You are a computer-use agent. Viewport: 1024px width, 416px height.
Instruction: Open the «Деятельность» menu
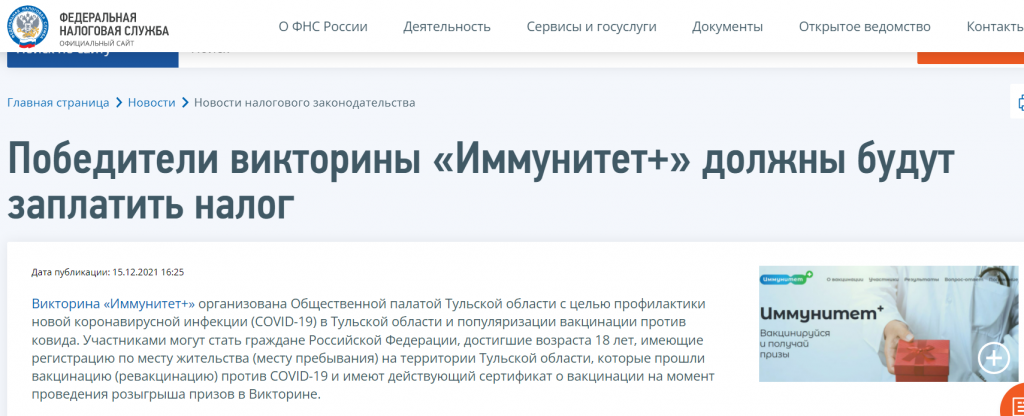point(447,27)
